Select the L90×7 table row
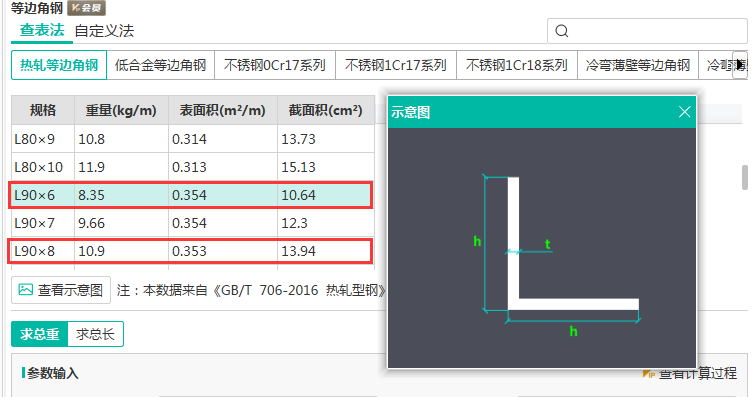This screenshot has width=752, height=397. [193, 223]
